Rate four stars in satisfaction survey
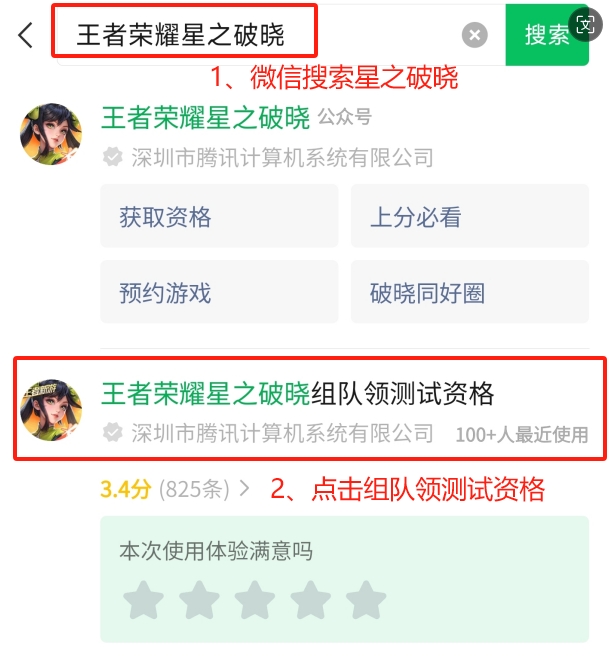This screenshot has height=665, width=612. 310,600
